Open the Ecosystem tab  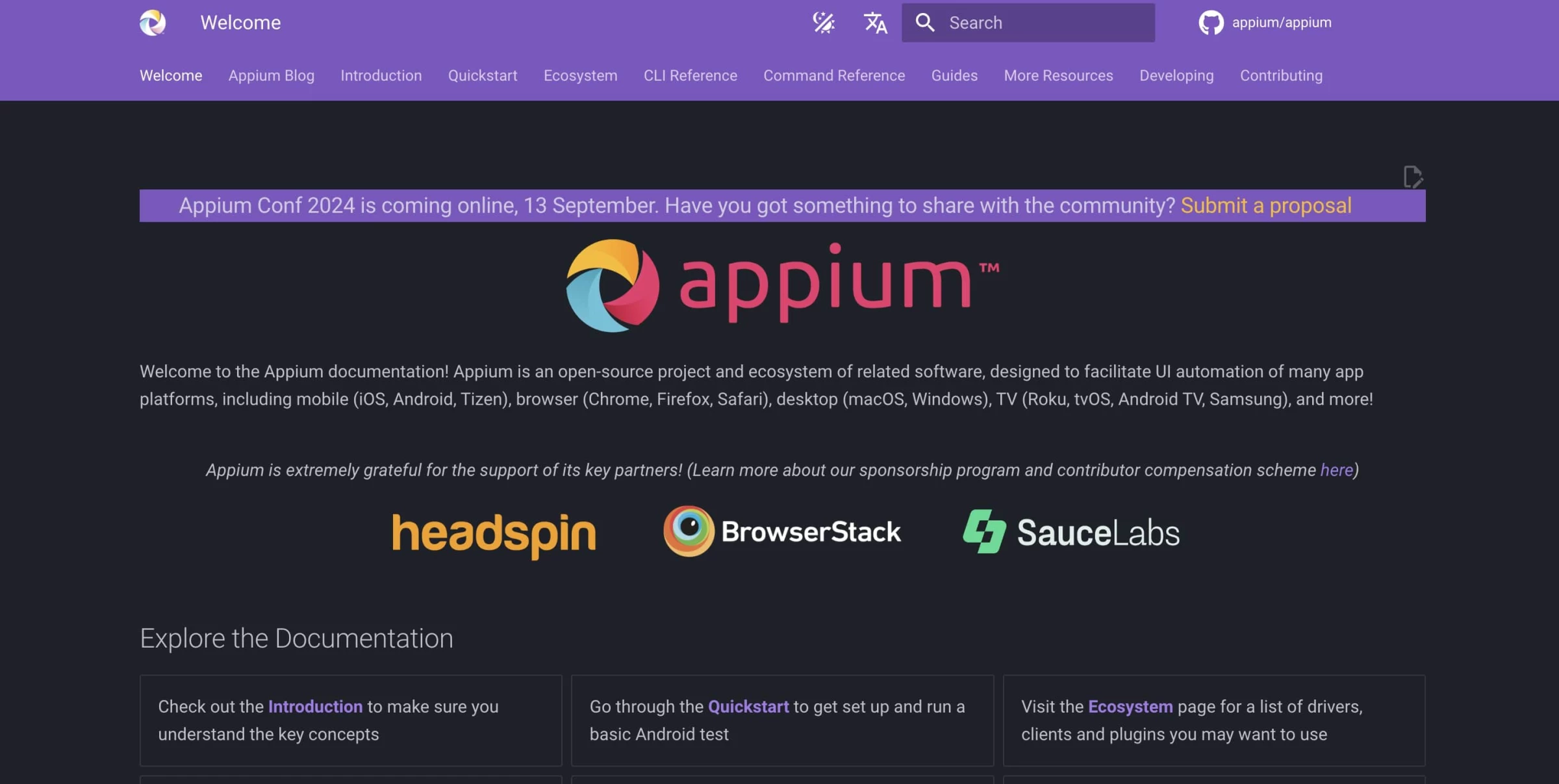(x=581, y=75)
